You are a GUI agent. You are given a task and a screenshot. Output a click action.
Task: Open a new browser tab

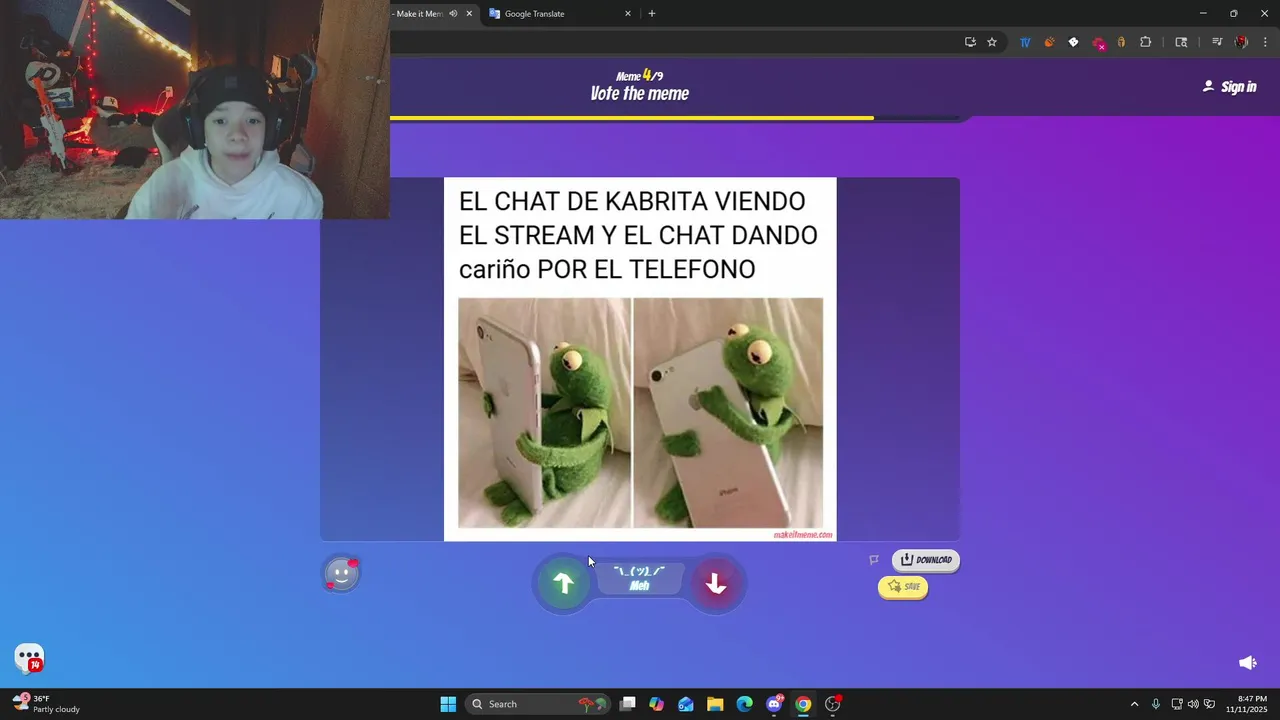pos(652,14)
